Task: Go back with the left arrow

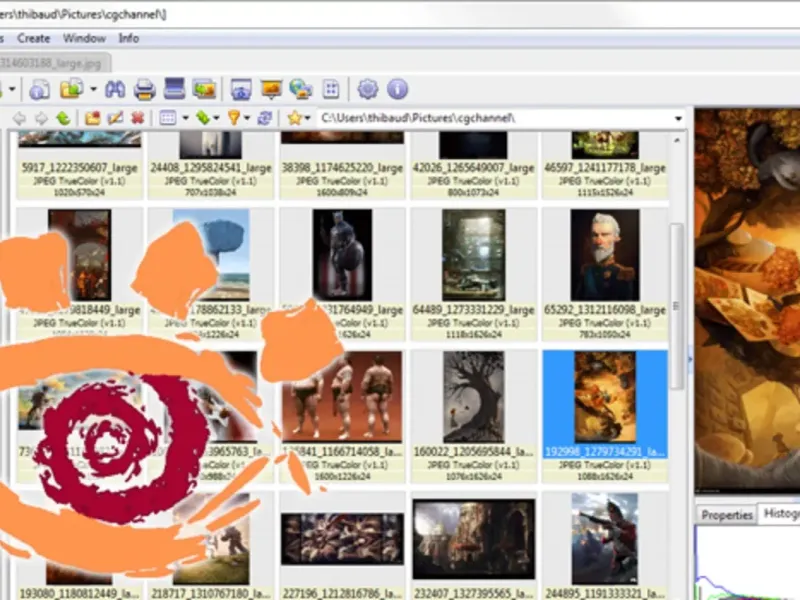Action: 19,118
